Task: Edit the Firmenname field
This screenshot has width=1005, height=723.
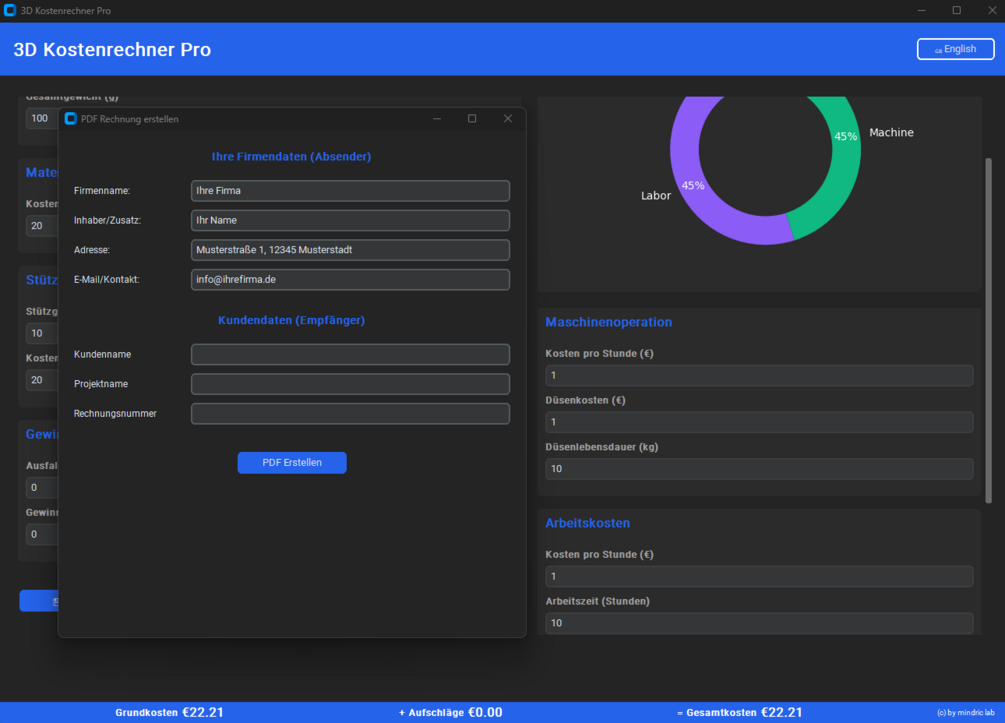Action: pyautogui.click(x=350, y=190)
